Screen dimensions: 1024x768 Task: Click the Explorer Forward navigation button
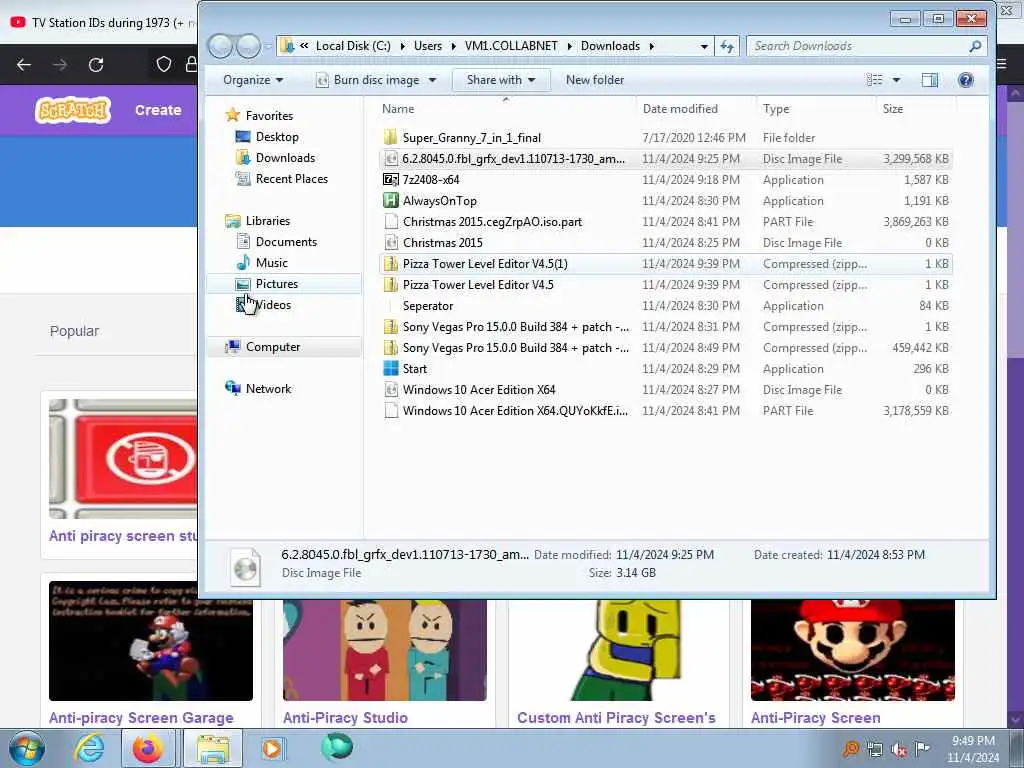[248, 46]
